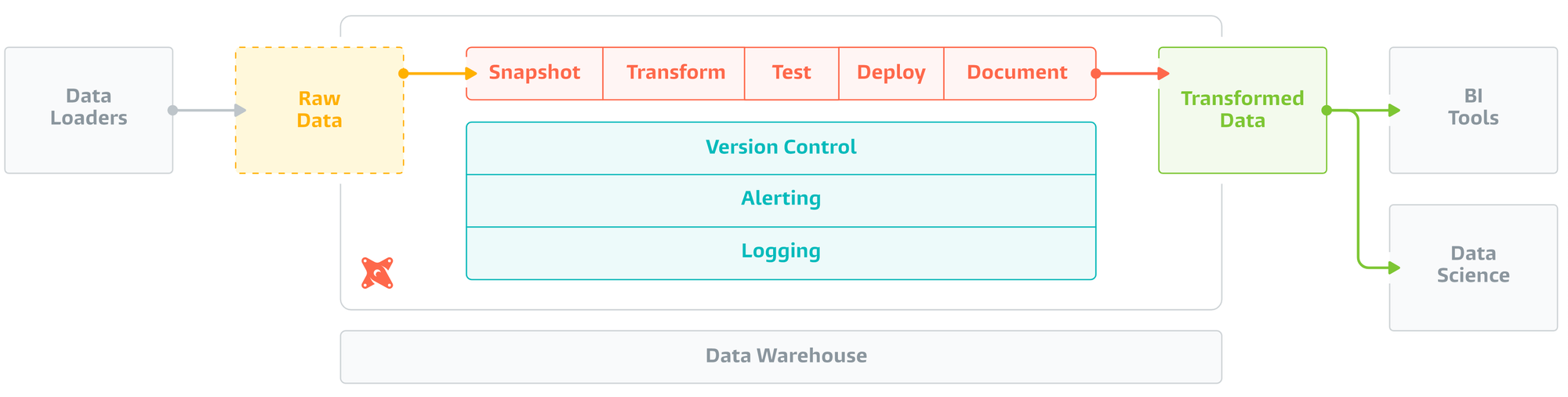The height and width of the screenshot is (397, 1568).
Task: Click the gray arrow from Data Loaders
Action: pos(208,111)
